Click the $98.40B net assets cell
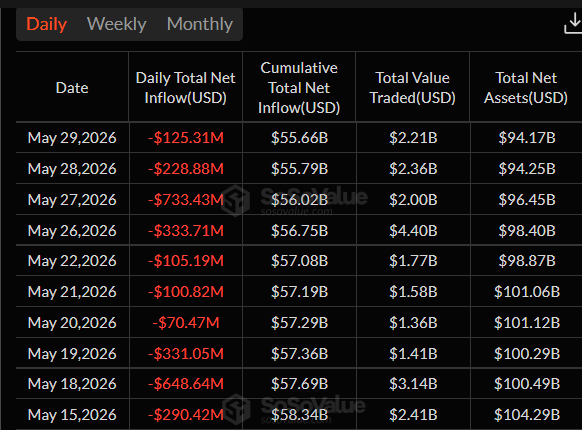The width and height of the screenshot is (582, 430). coord(527,231)
